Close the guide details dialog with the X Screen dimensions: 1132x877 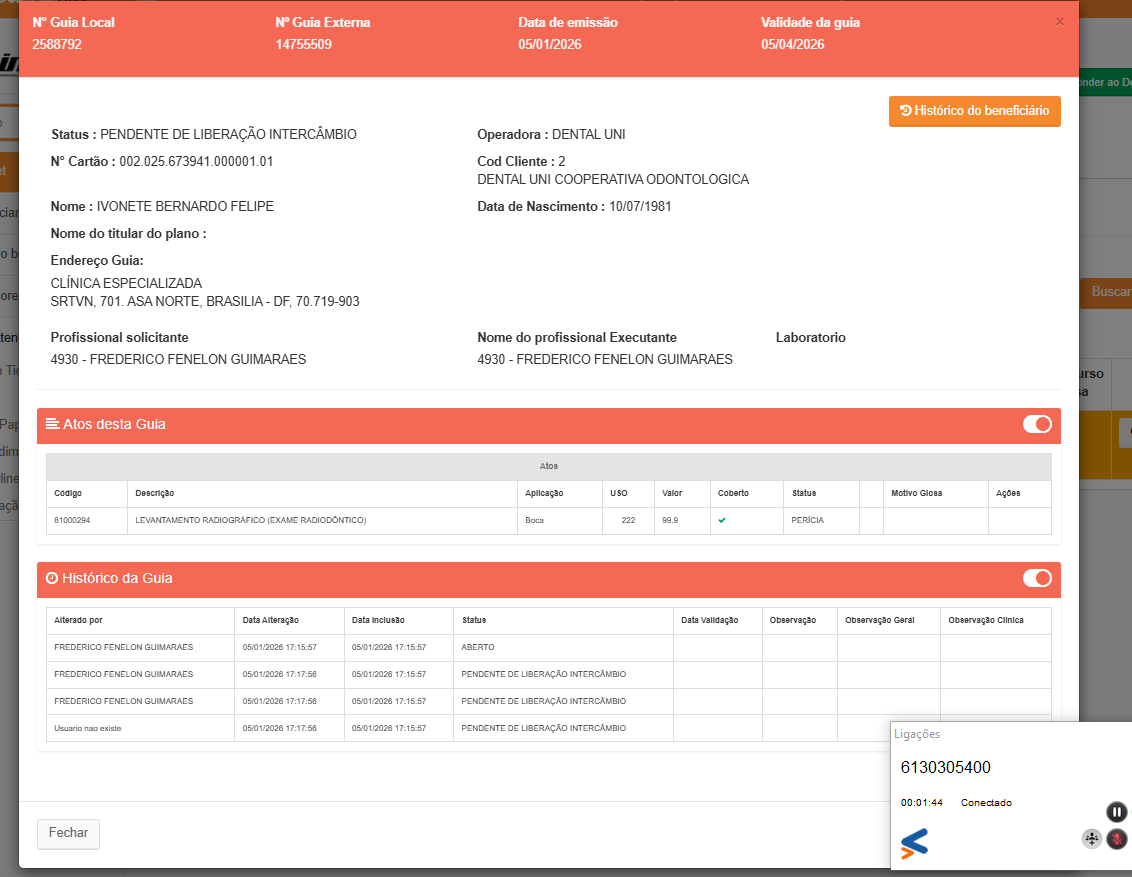tap(1060, 22)
